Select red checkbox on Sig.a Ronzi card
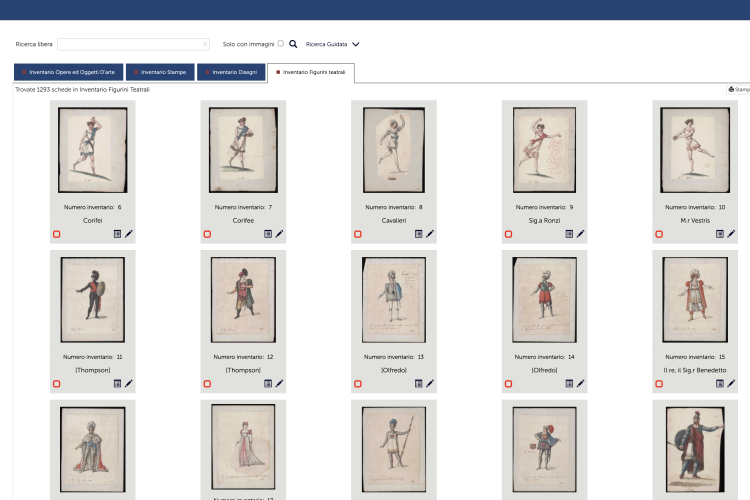This screenshot has height=500, width=750. (x=508, y=234)
